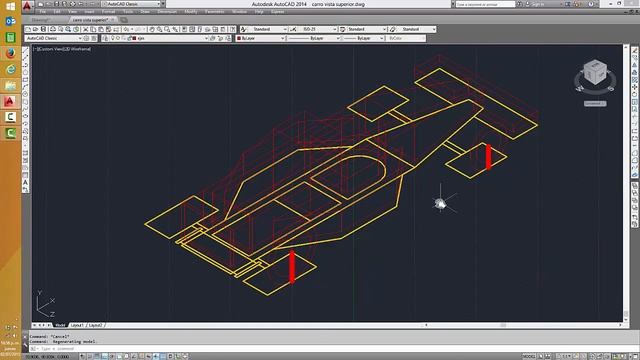Screen dimensions: 640x360
Task: Open the ISO-25 dimension style dropdown
Action: pyautogui.click(x=318, y=29)
